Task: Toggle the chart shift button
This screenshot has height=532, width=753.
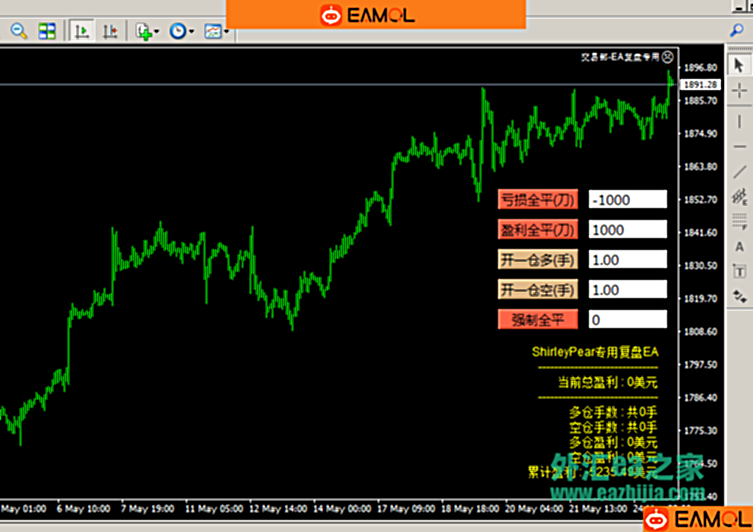Action: point(109,31)
